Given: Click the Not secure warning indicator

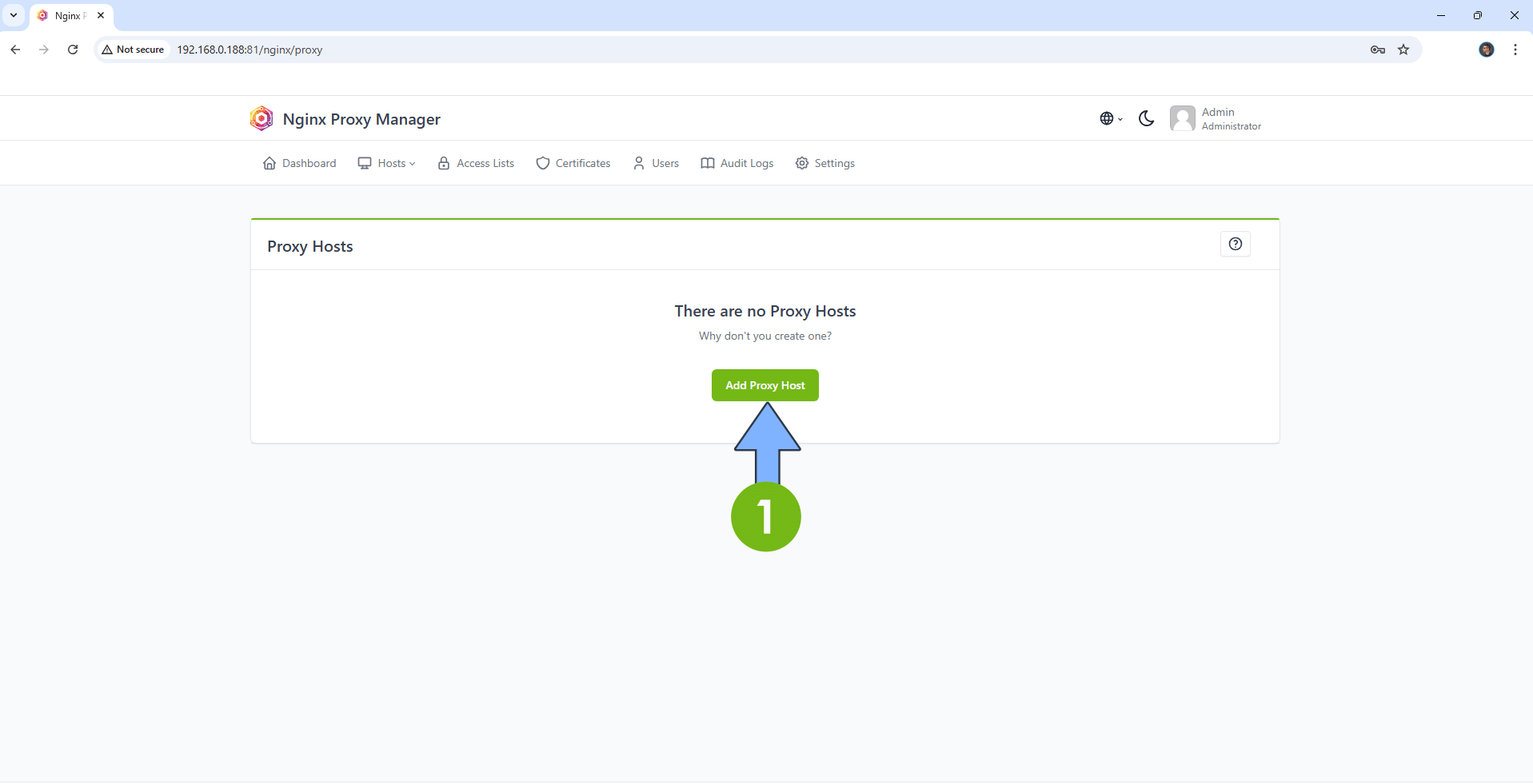Looking at the screenshot, I should coord(132,50).
